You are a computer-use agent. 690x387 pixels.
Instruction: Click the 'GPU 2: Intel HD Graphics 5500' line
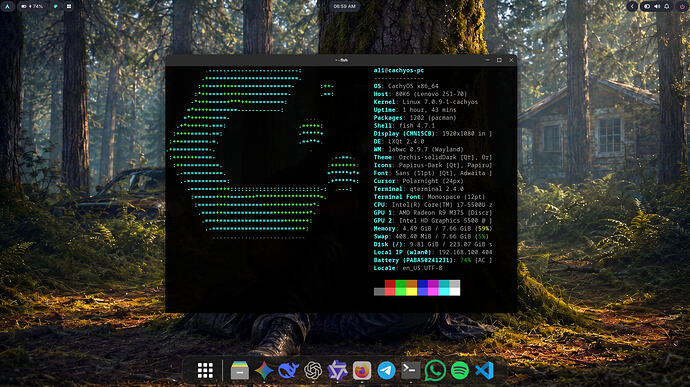[433, 221]
